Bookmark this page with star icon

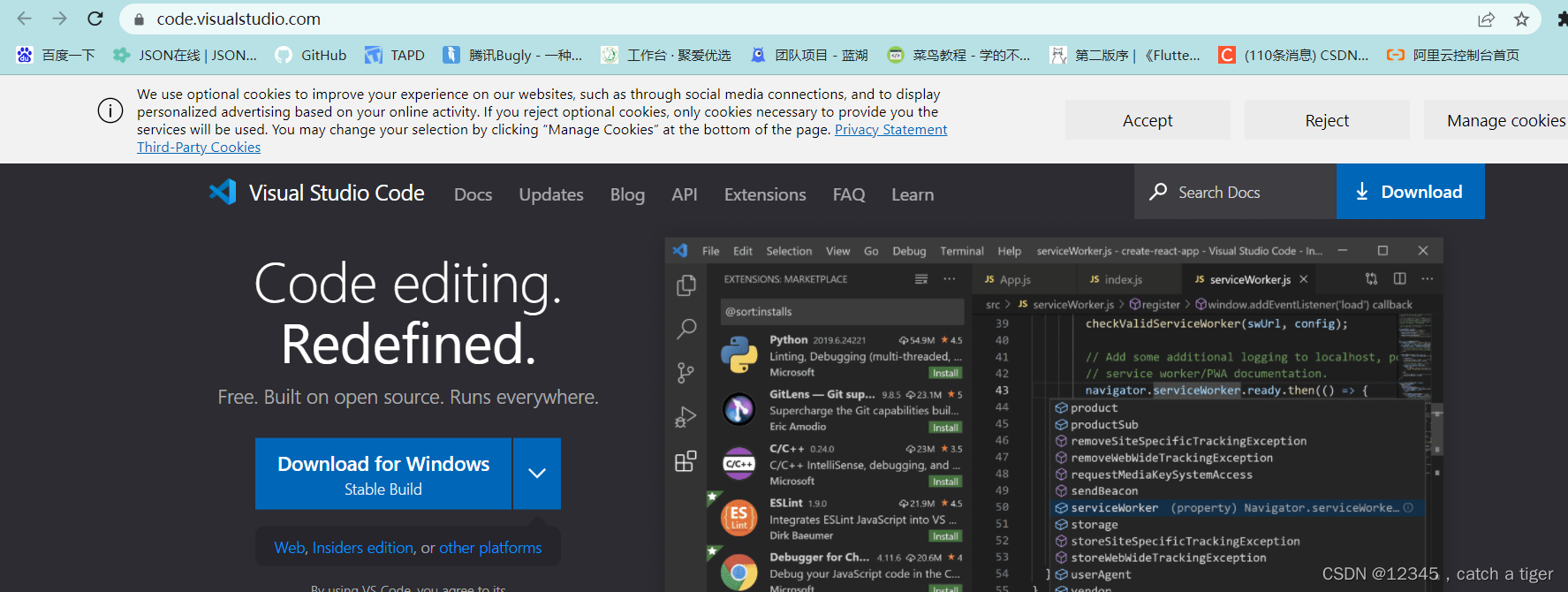point(1521,19)
